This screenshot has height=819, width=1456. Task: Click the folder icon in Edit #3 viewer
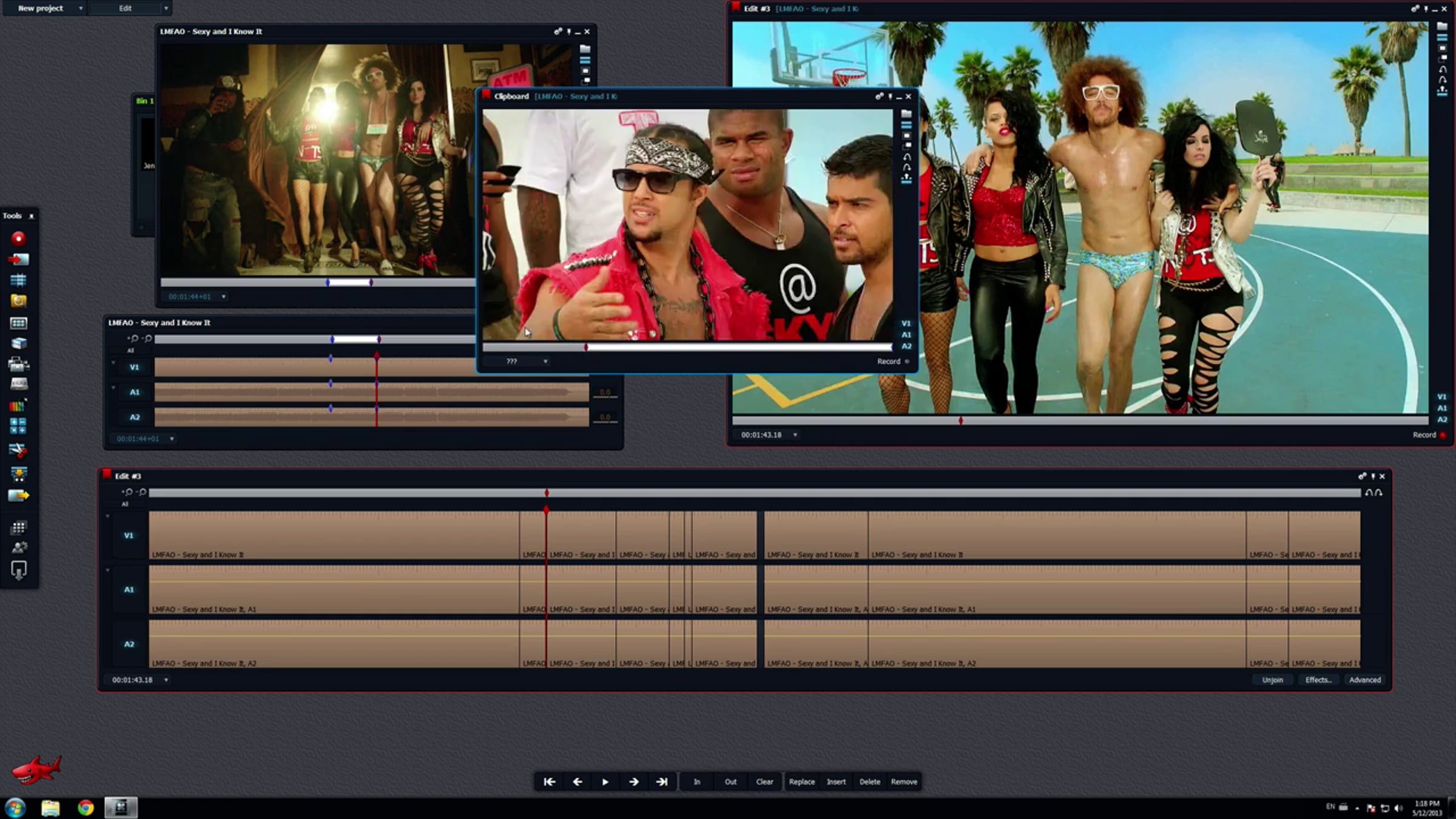point(1442,27)
